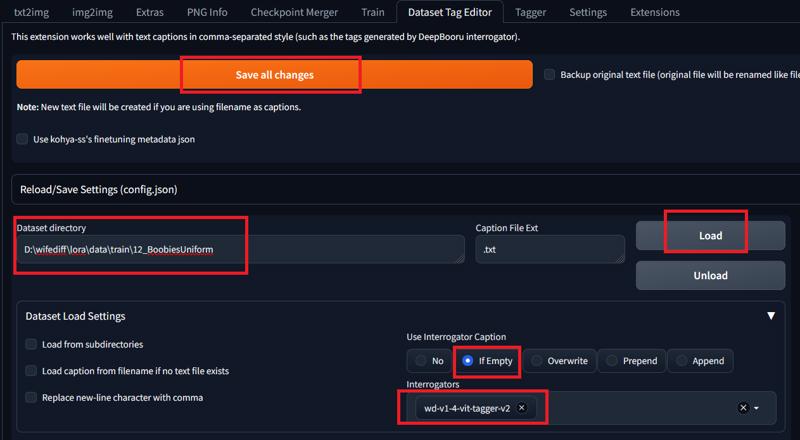
Task: Select the No interrogator caption option
Action: click(429, 361)
